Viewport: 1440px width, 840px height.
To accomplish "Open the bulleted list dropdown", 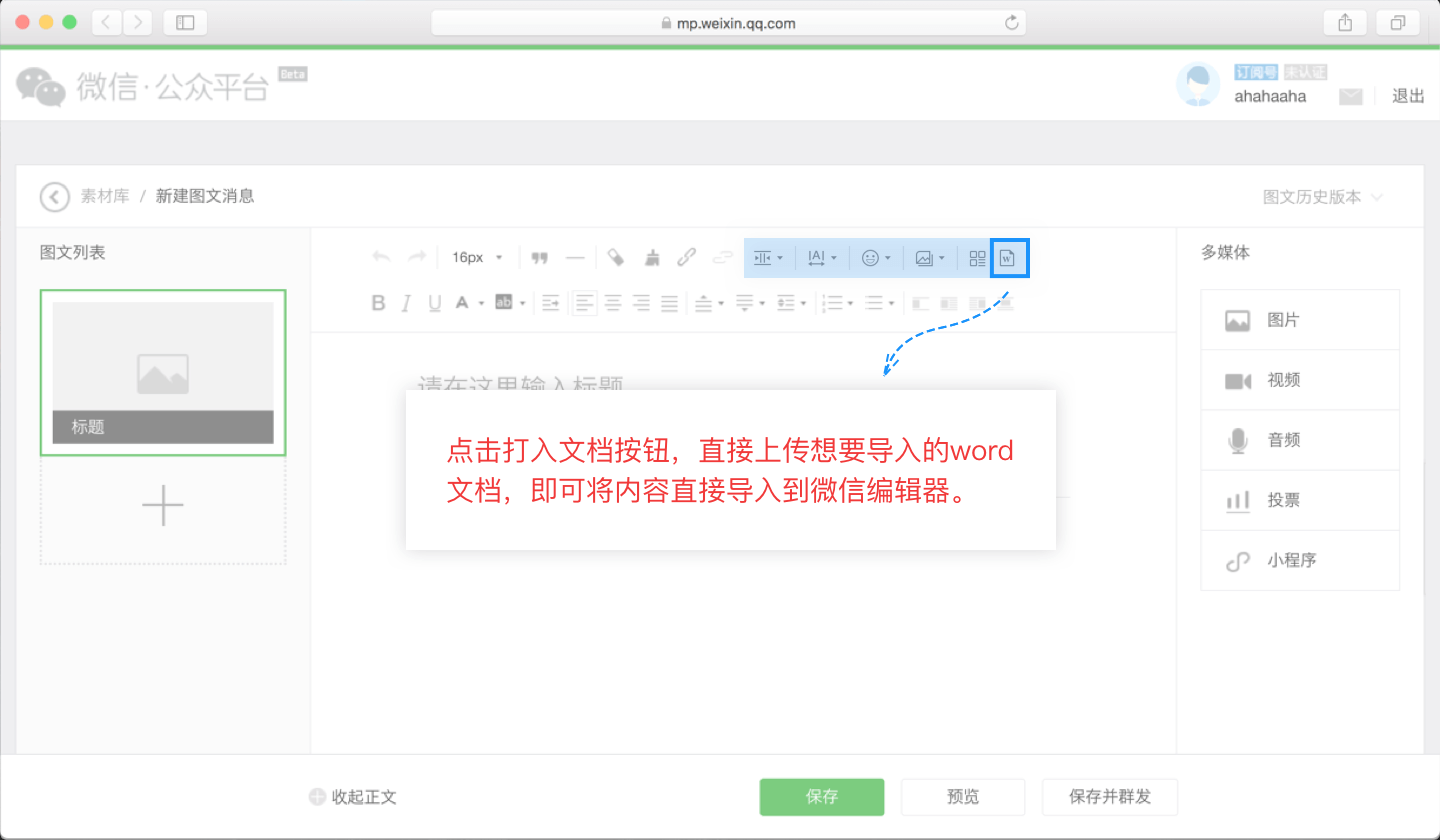I will [x=879, y=302].
